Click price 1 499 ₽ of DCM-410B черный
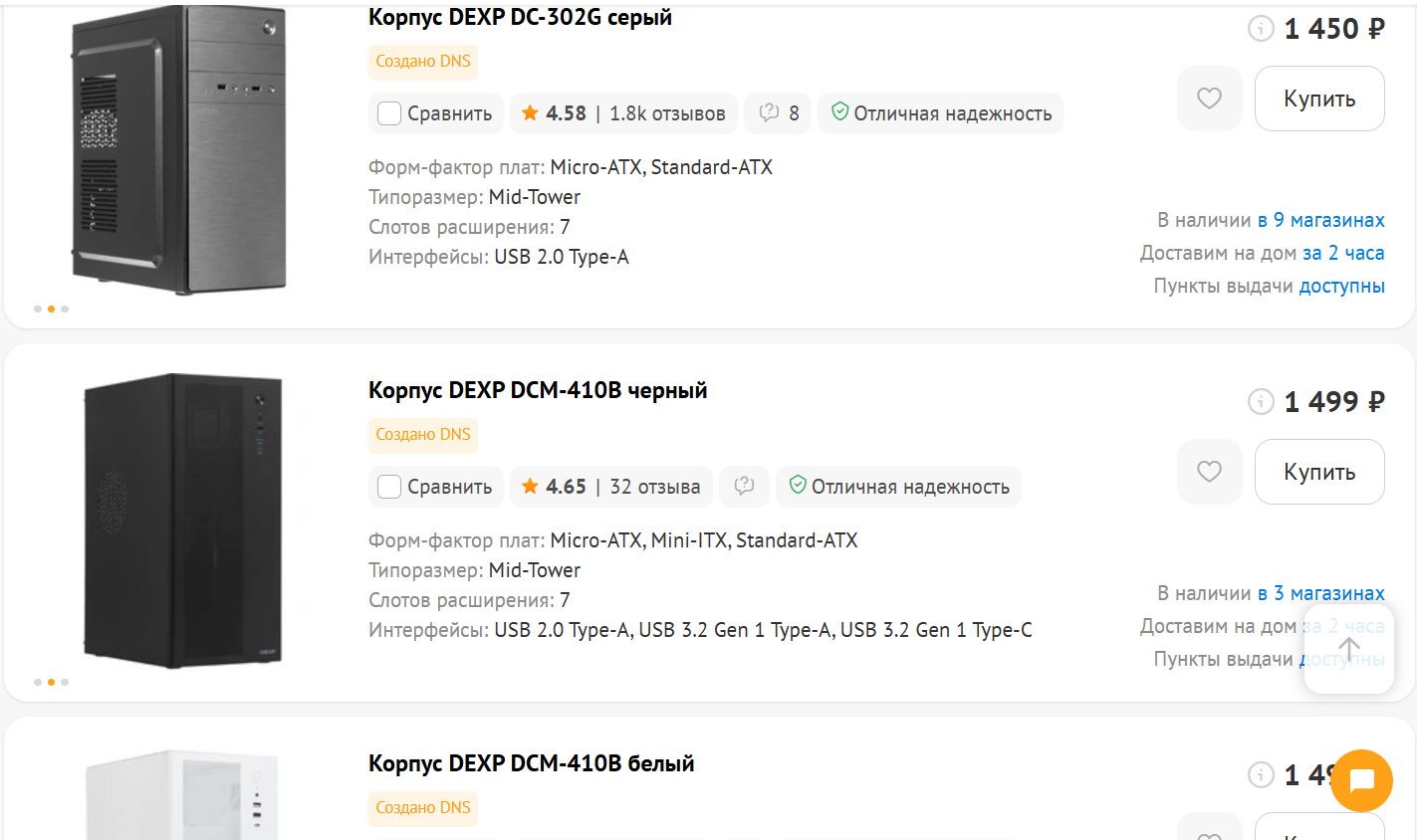The height and width of the screenshot is (840, 1417). 1334,402
